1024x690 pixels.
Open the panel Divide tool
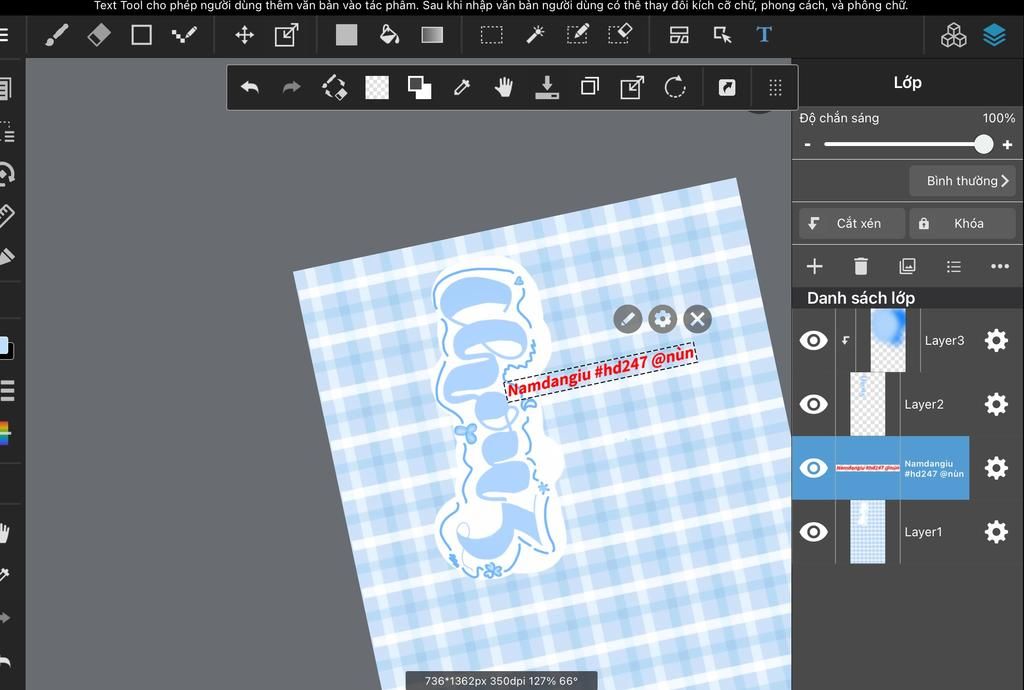pyautogui.click(x=679, y=35)
